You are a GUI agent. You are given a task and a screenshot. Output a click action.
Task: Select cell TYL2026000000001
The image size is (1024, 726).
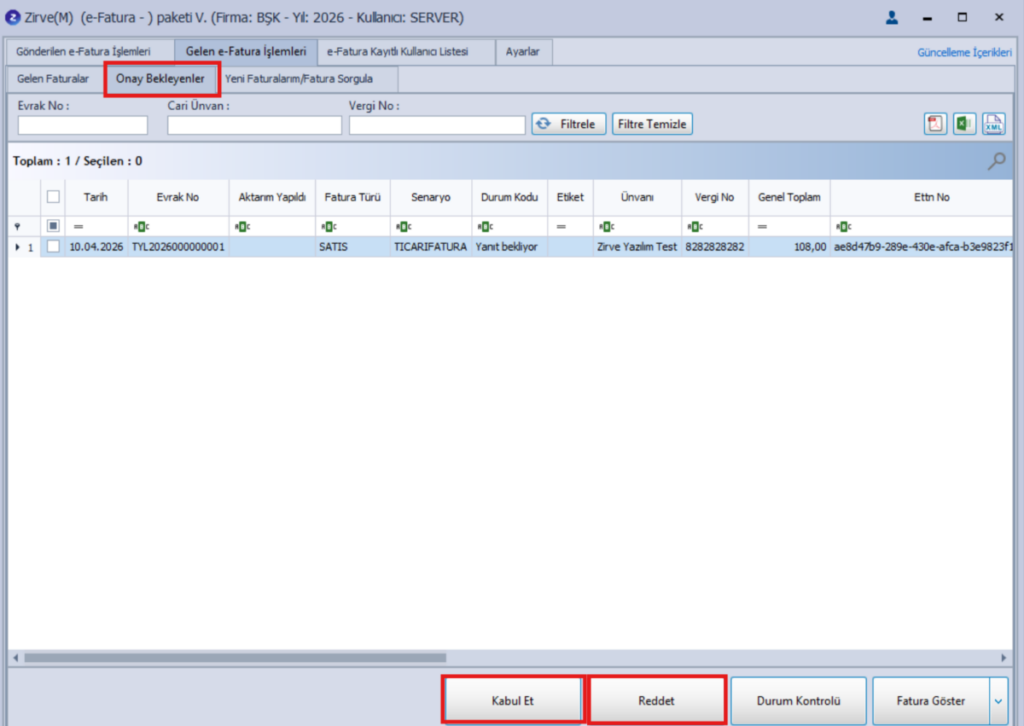178,247
